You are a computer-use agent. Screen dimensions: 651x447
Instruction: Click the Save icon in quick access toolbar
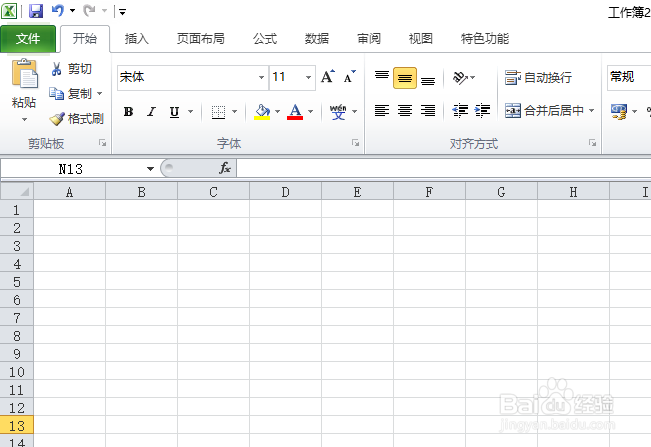pyautogui.click(x=36, y=11)
